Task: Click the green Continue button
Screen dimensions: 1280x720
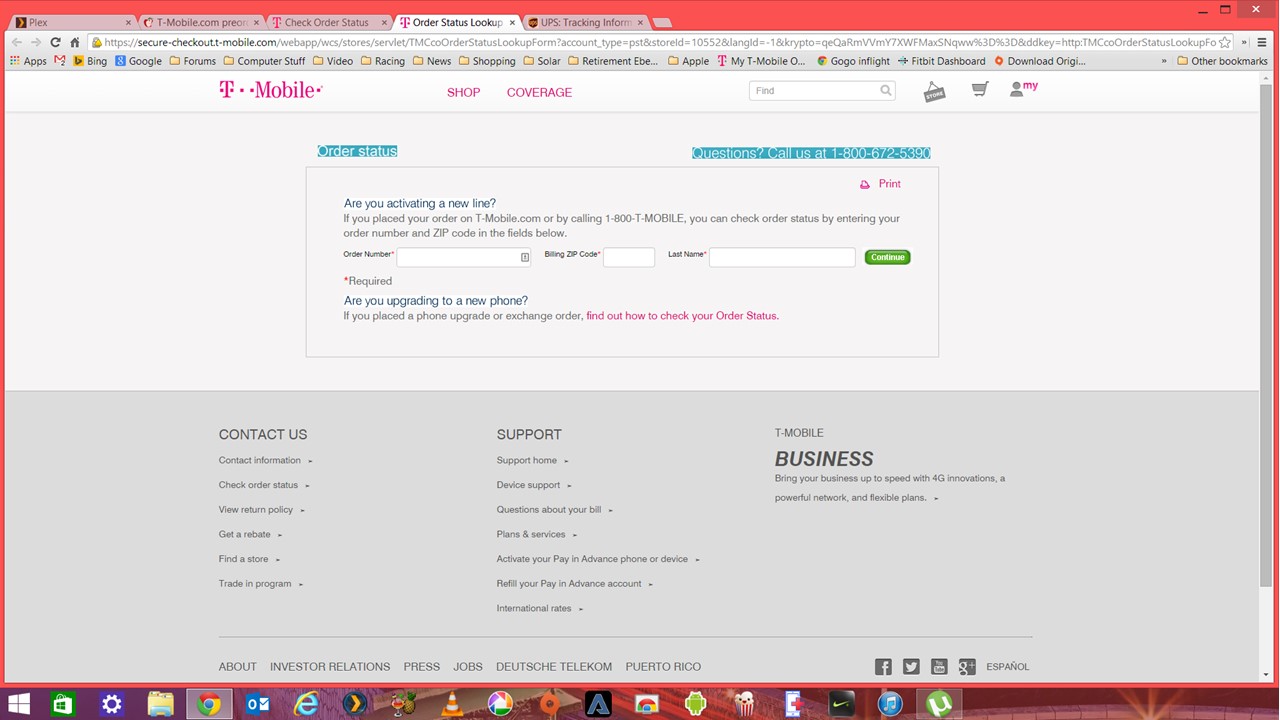Action: (x=887, y=257)
